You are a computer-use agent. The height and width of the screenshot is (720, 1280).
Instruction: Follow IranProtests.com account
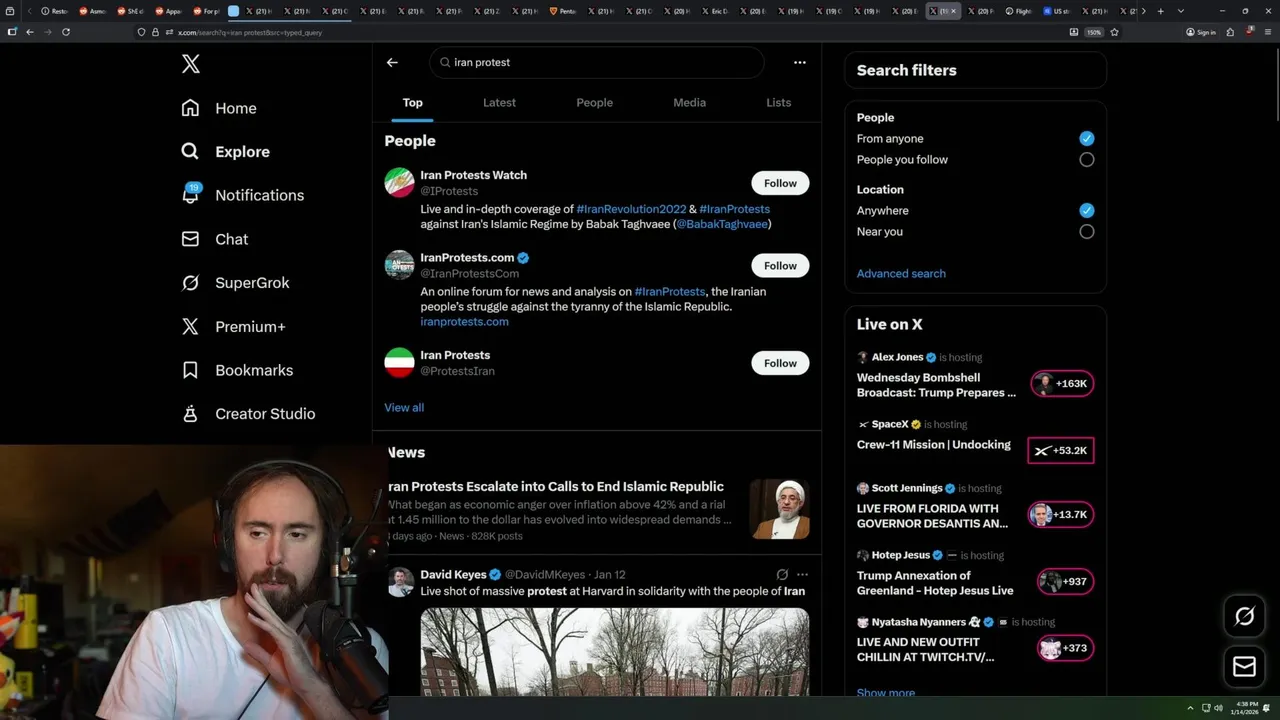tap(780, 266)
